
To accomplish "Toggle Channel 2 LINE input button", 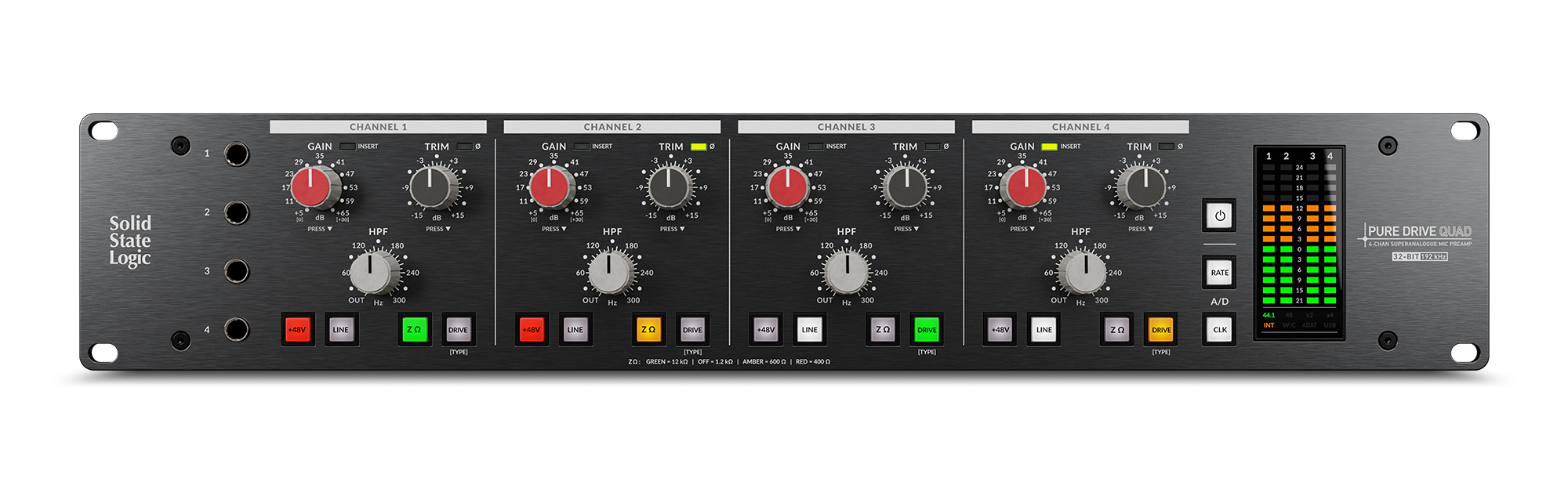I will click(x=575, y=330).
